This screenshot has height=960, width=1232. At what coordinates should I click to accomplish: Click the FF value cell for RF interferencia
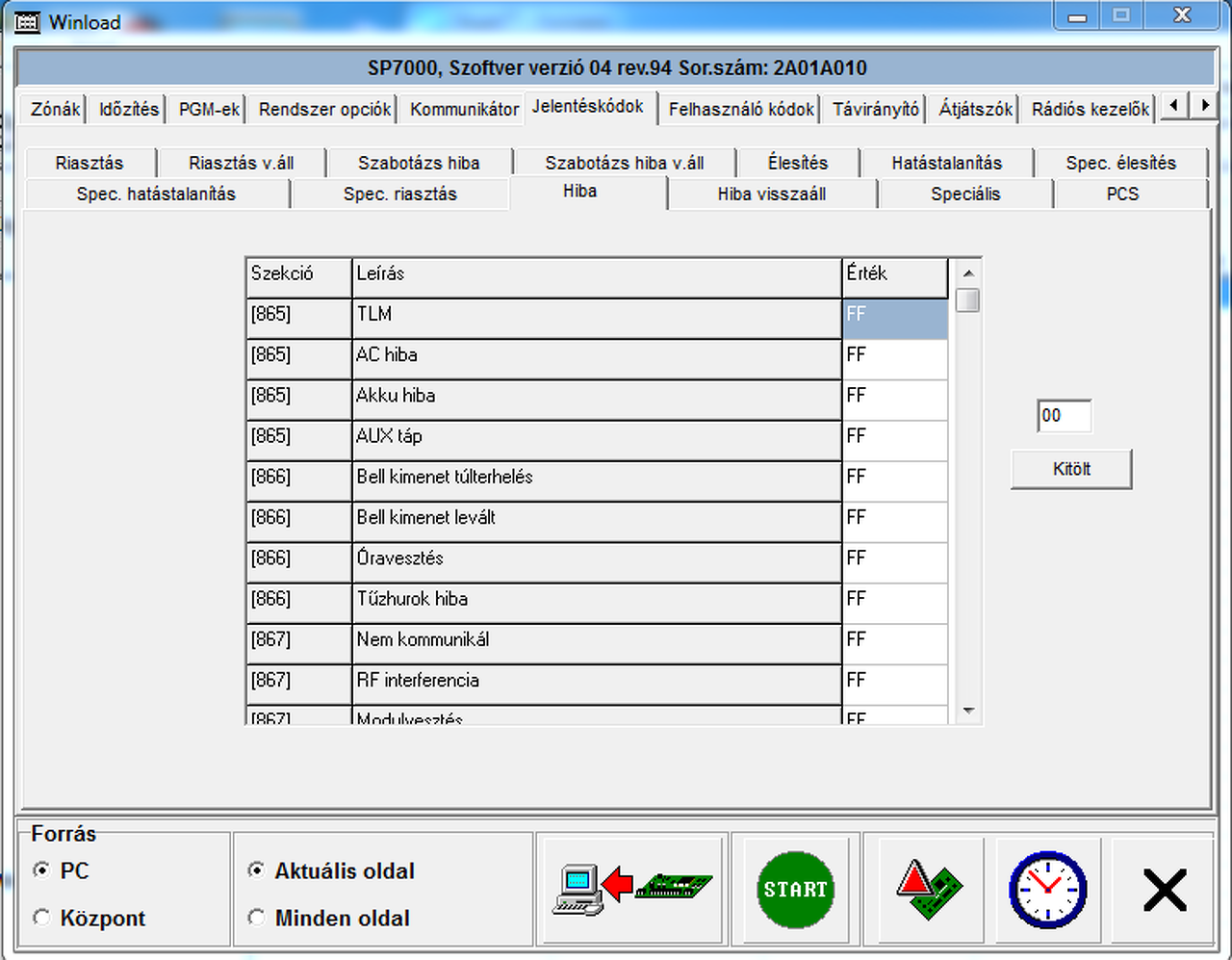click(895, 685)
